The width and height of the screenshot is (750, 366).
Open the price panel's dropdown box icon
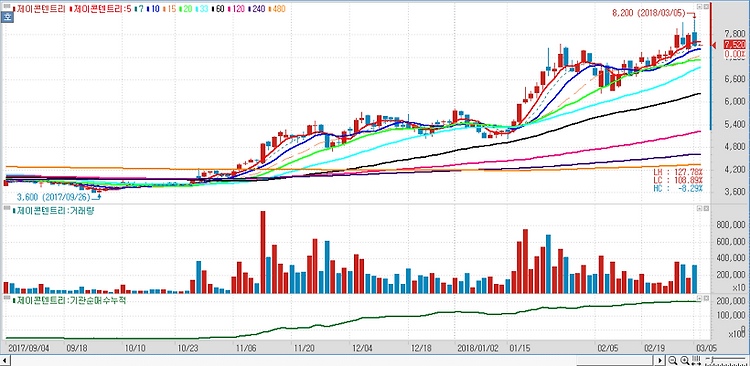(699, 7)
